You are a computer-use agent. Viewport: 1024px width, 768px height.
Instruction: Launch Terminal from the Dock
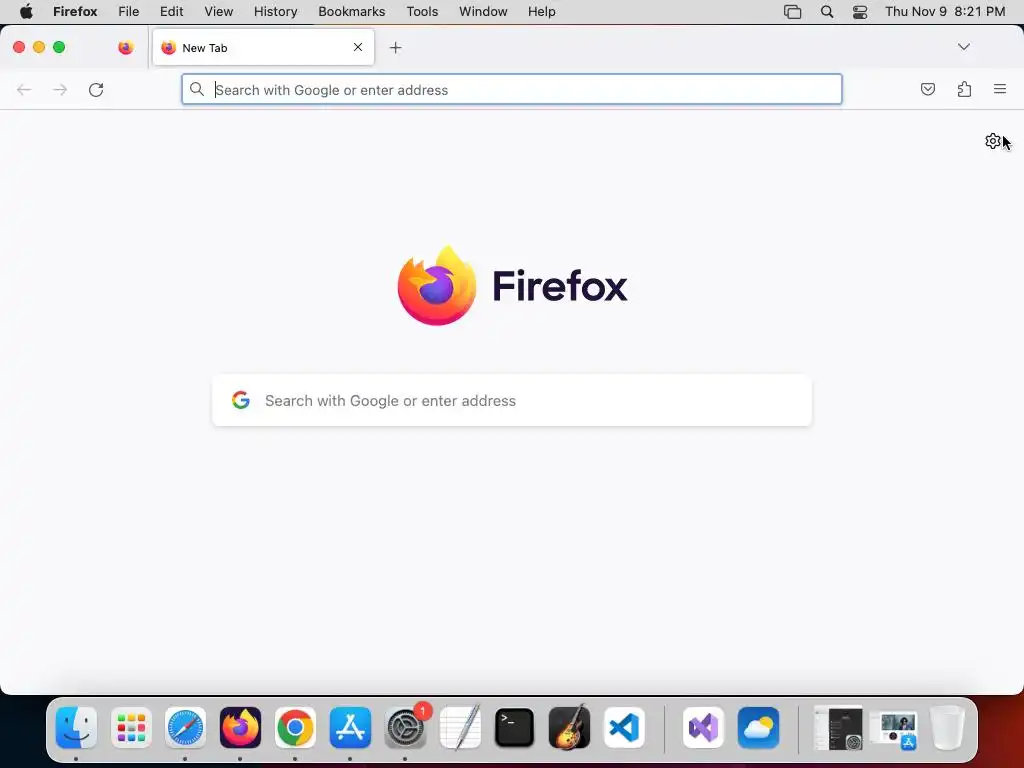click(x=515, y=728)
